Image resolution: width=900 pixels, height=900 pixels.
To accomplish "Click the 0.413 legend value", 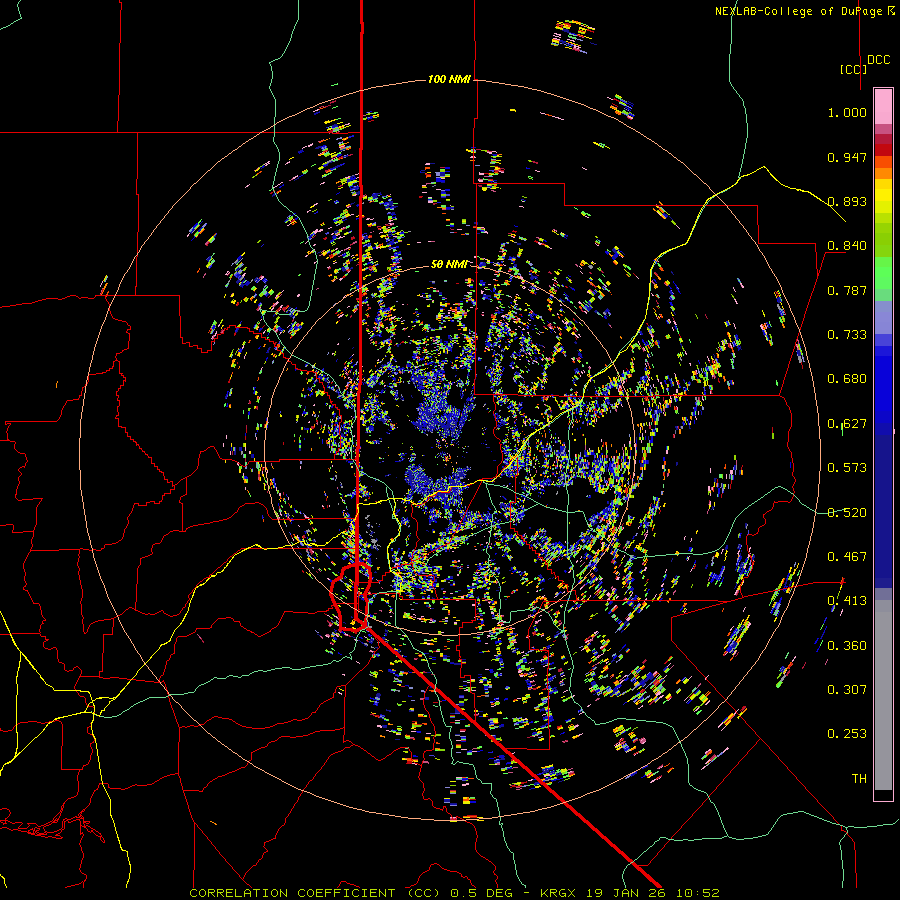I will tap(847, 601).
